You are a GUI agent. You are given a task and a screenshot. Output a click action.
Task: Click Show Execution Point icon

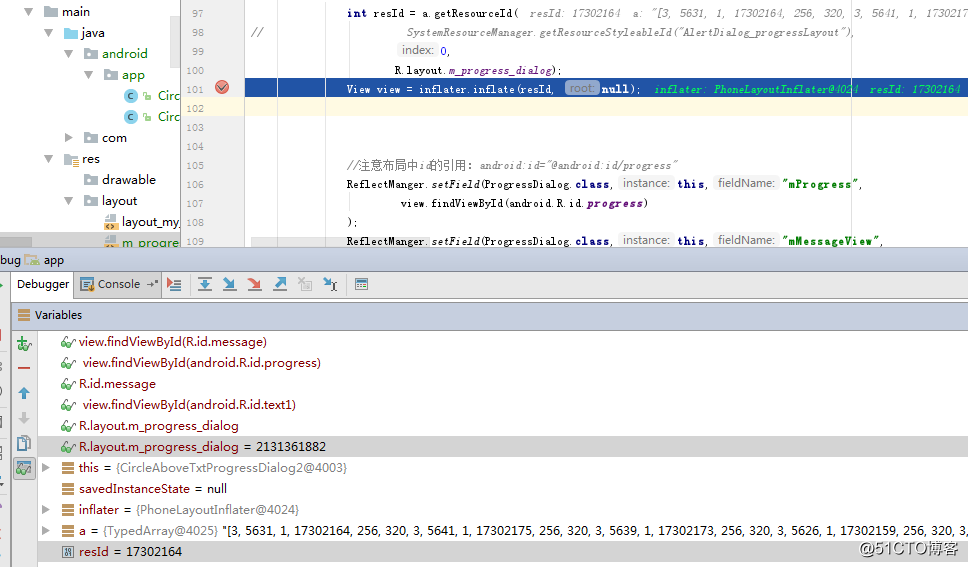pos(174,285)
